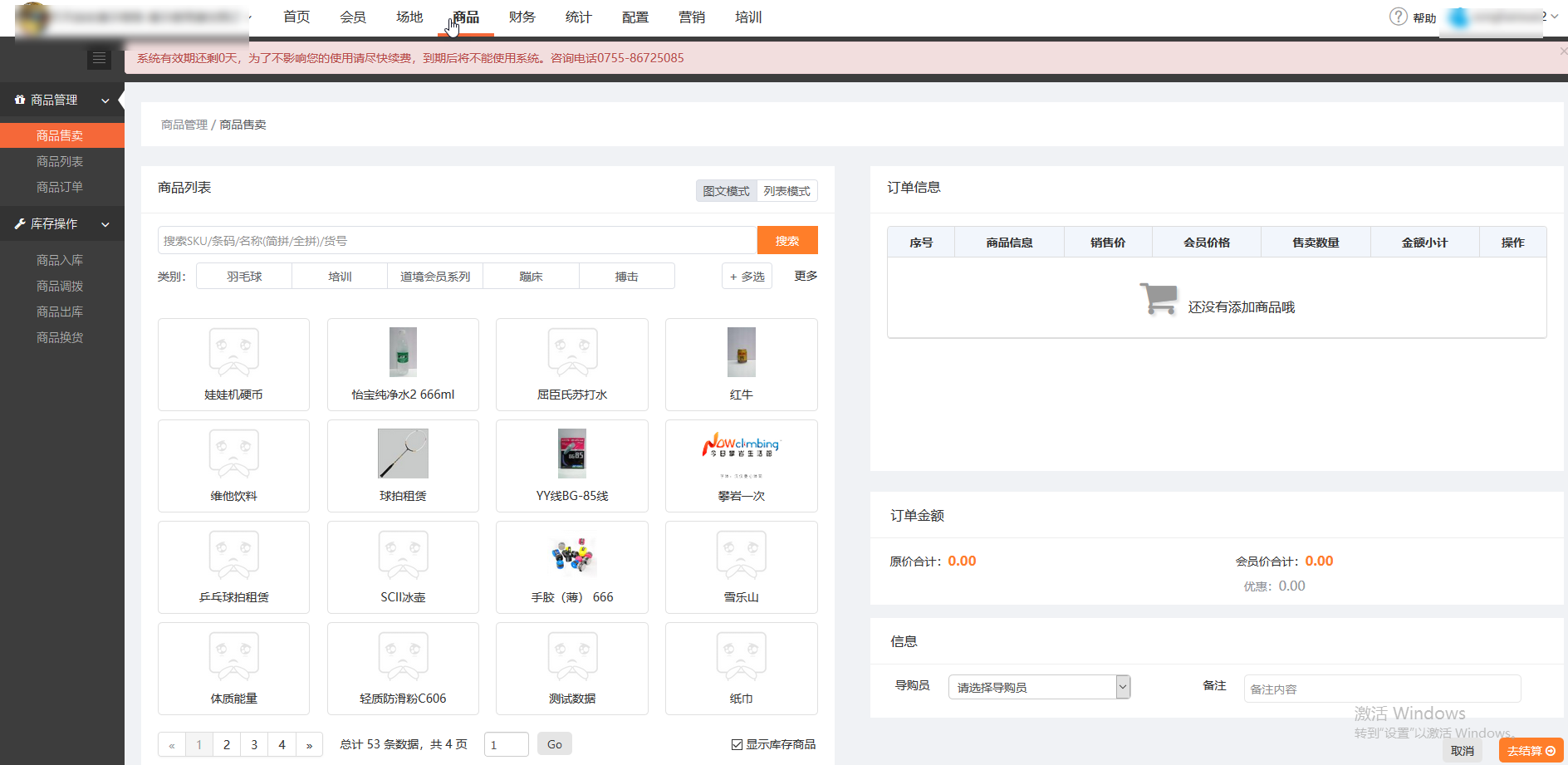Click the Go page button
This screenshot has width=1568, height=765.
tap(555, 744)
